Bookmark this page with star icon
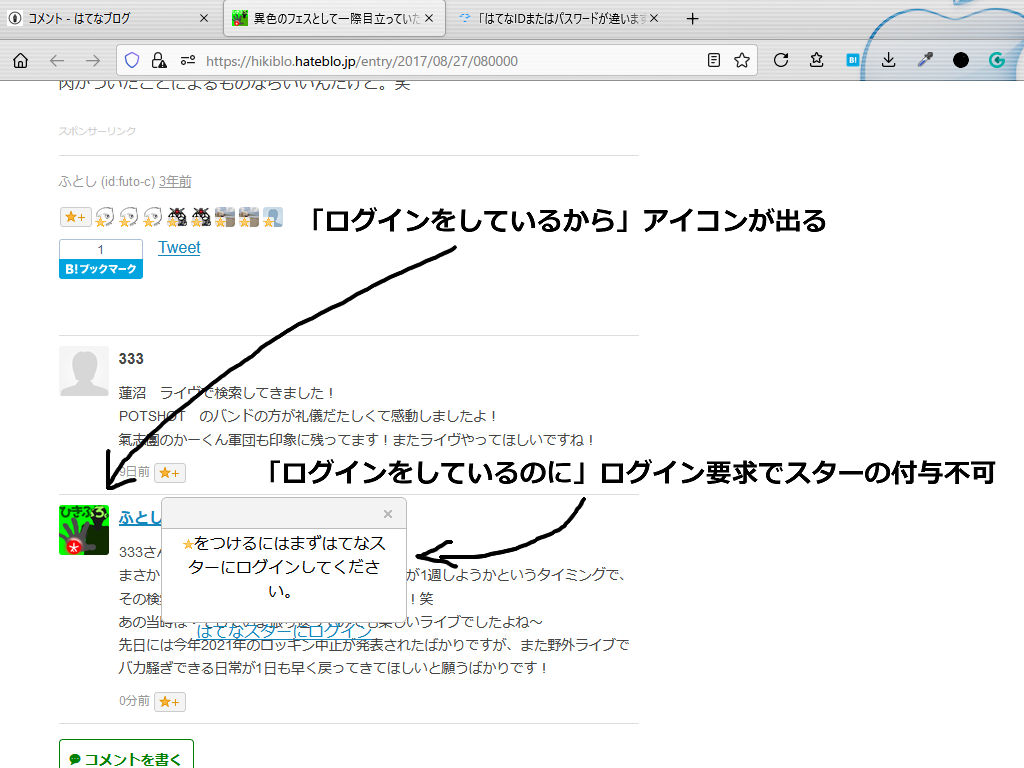 point(742,61)
